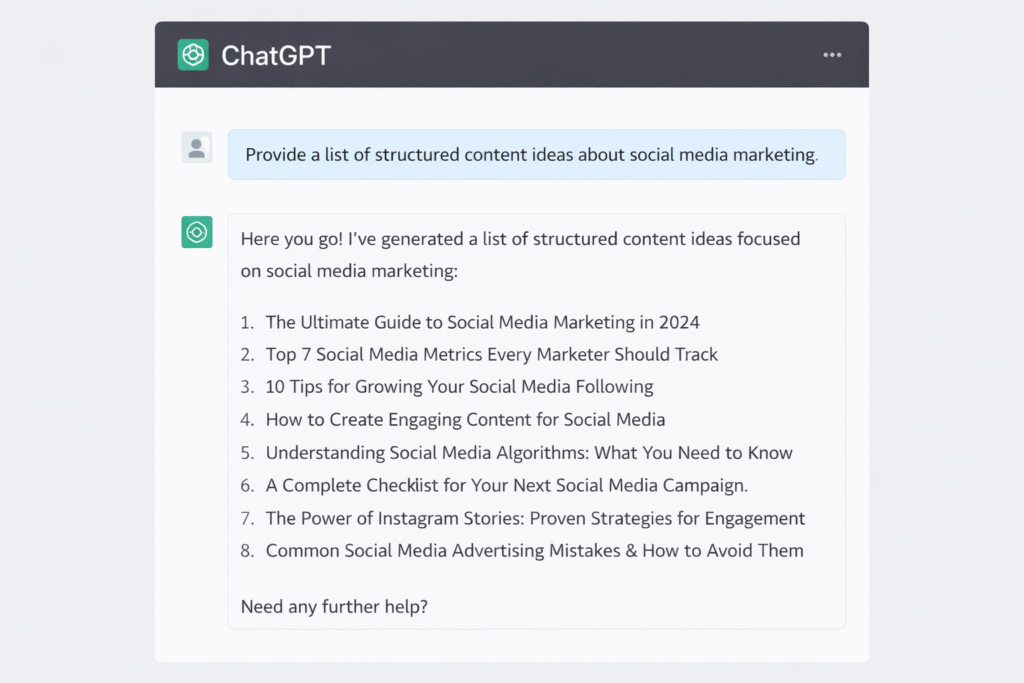Click the 'Need any further help?' text
Screen dimensions: 1024x683
pyautogui.click(x=334, y=606)
